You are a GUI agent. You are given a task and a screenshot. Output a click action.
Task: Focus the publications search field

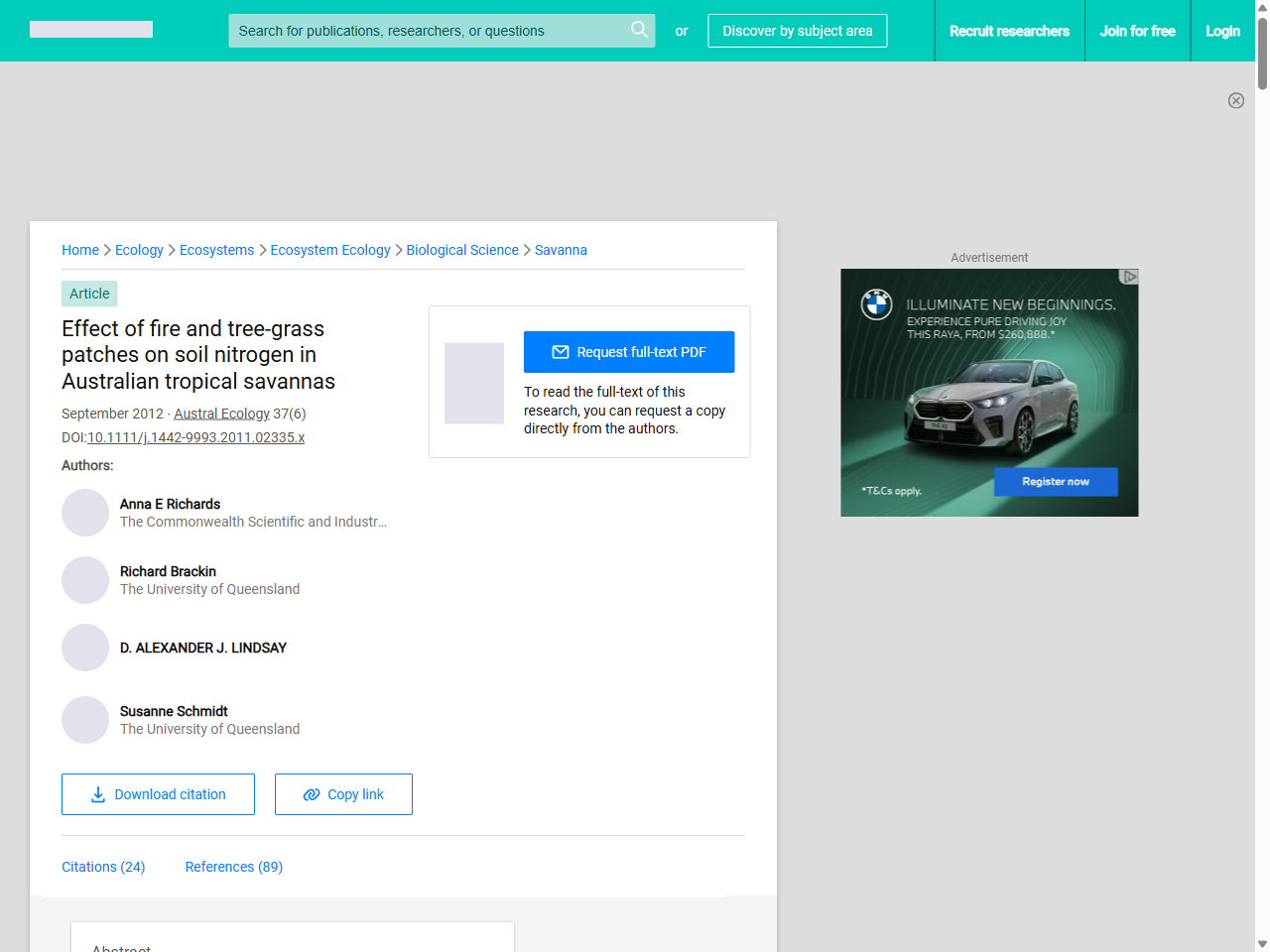[427, 31]
